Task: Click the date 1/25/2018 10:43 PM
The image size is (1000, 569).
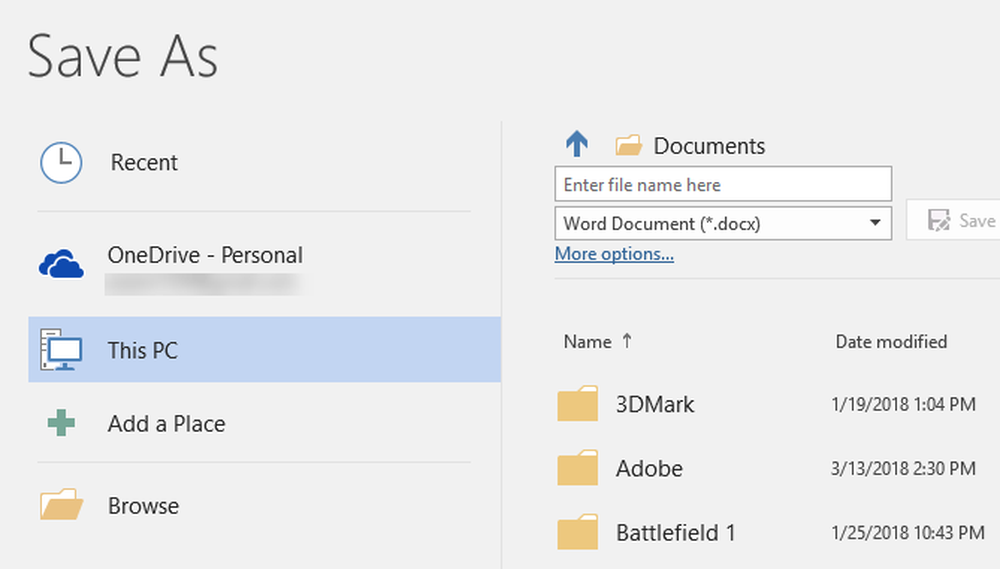Action: [x=908, y=533]
